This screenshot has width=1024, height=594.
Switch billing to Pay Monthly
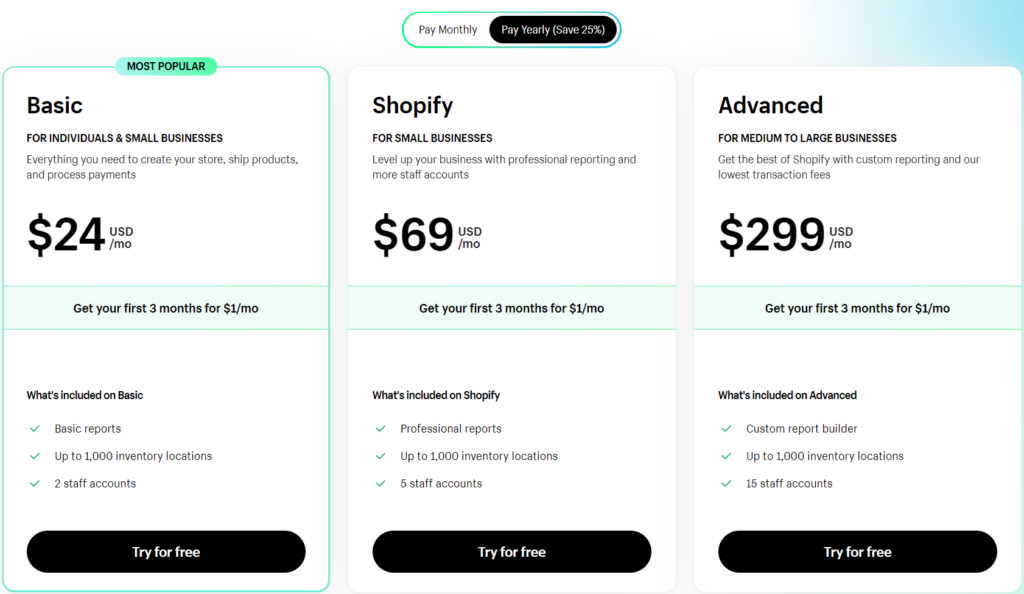click(448, 30)
